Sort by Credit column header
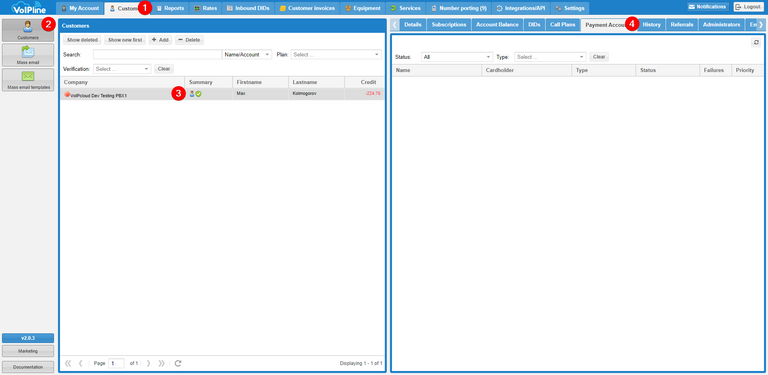 point(364,82)
